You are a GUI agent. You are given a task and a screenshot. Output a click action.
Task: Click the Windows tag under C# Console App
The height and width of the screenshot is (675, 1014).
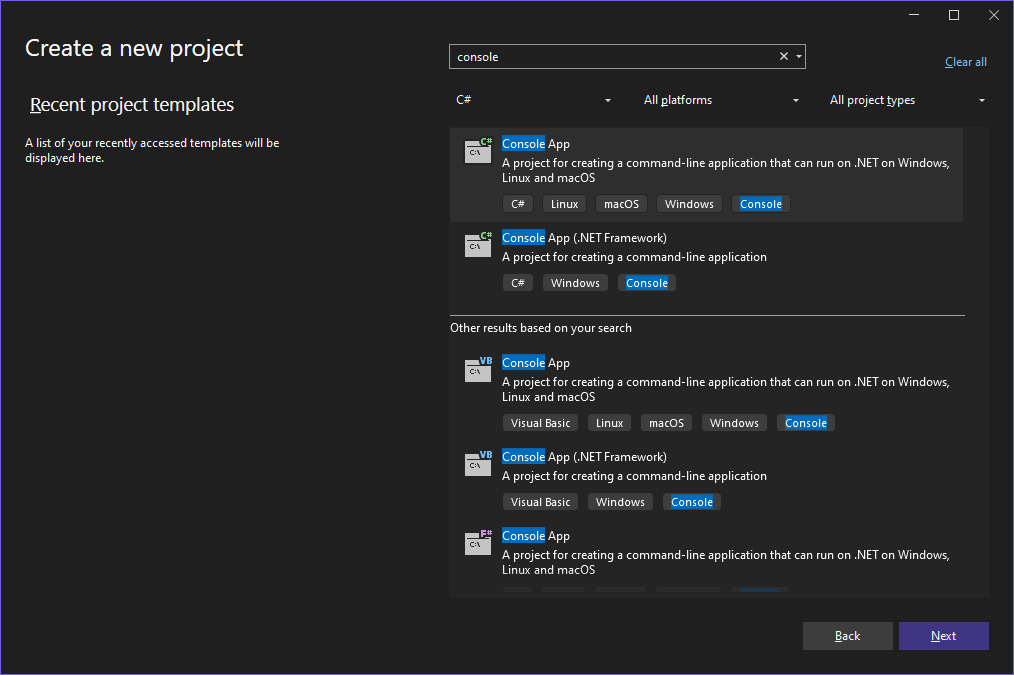[x=689, y=204]
